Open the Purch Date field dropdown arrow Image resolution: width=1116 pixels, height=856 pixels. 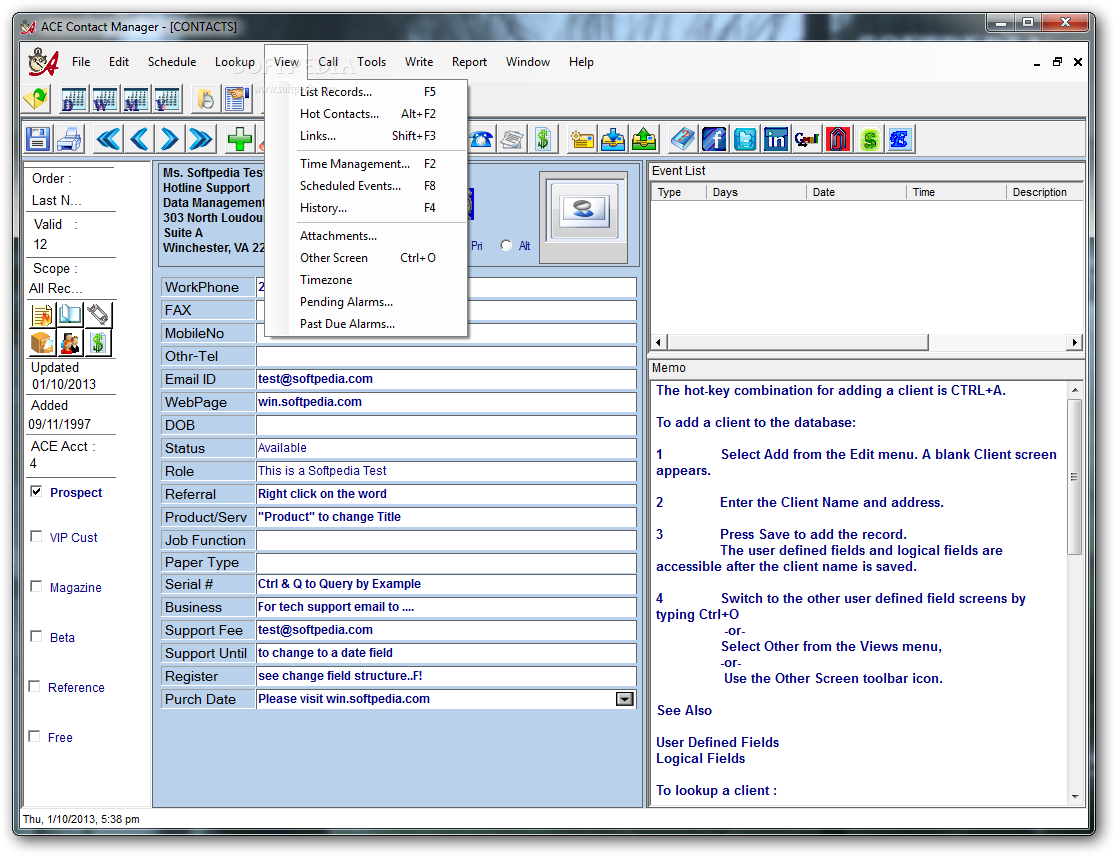[624, 699]
